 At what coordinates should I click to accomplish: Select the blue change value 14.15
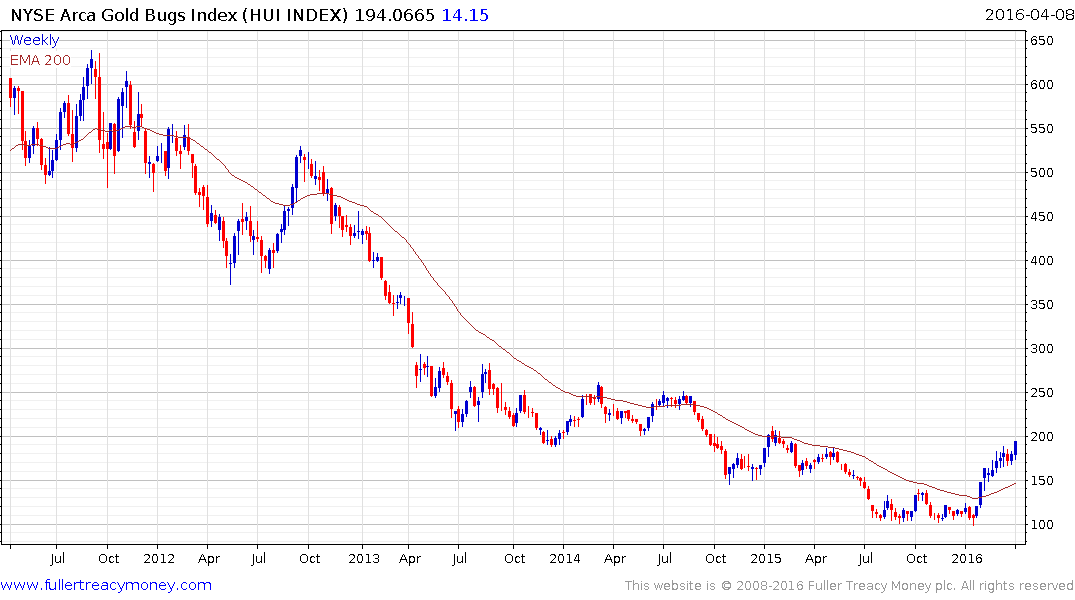pos(465,15)
